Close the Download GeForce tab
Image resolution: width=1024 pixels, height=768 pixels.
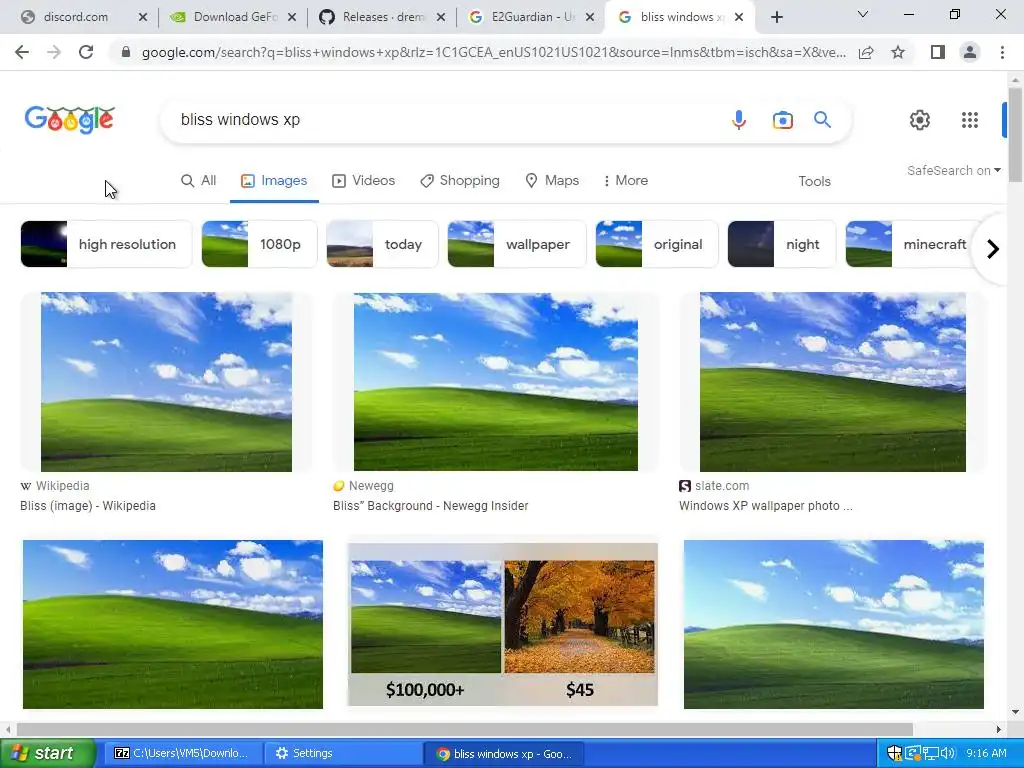292,17
